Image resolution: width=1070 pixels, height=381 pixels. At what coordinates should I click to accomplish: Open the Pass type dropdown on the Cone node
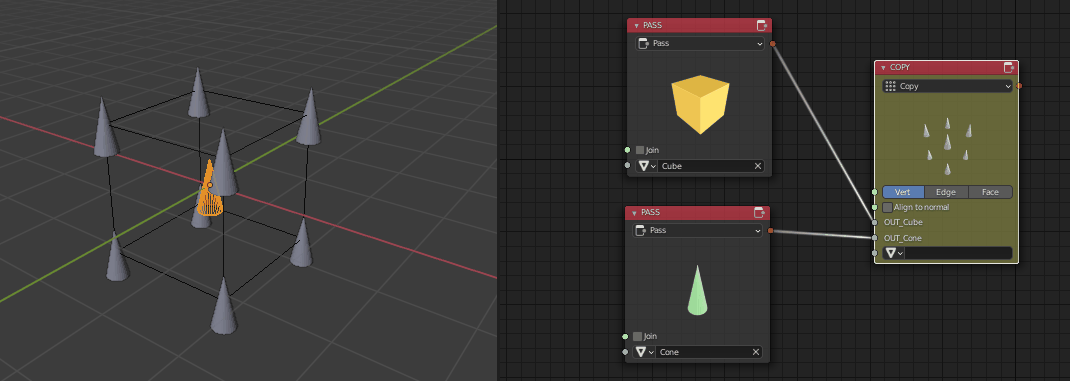click(x=697, y=231)
